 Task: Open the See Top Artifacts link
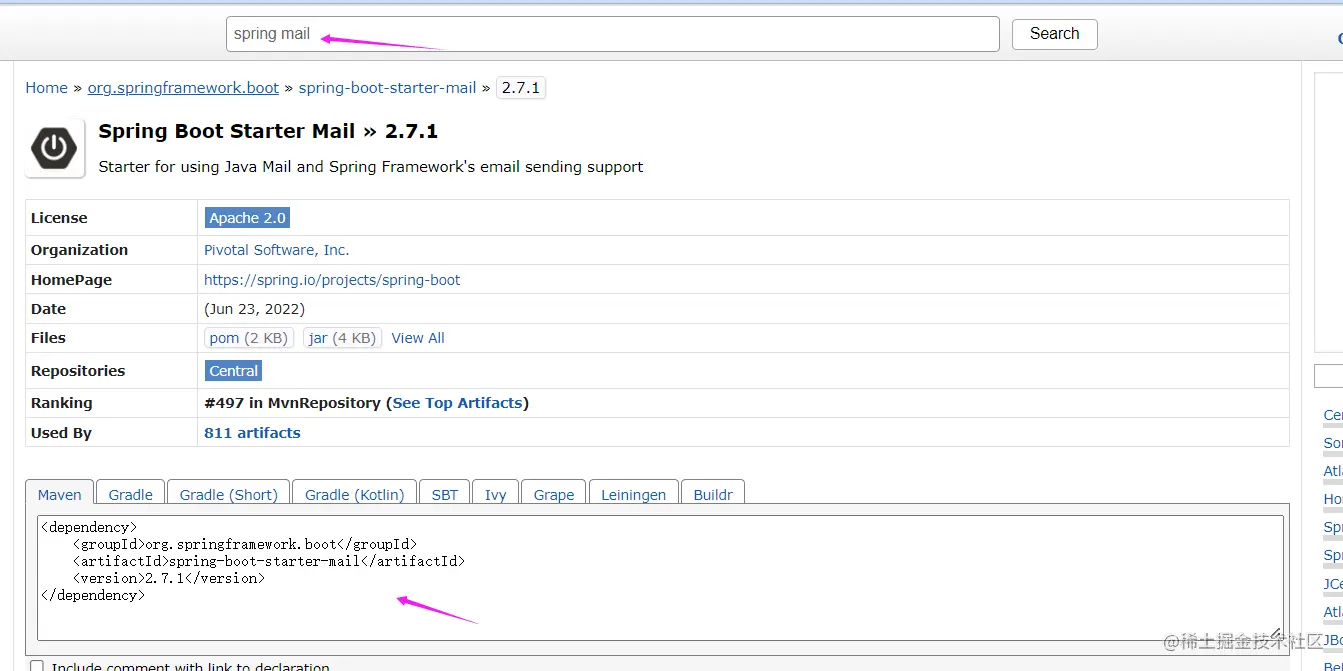(x=457, y=403)
